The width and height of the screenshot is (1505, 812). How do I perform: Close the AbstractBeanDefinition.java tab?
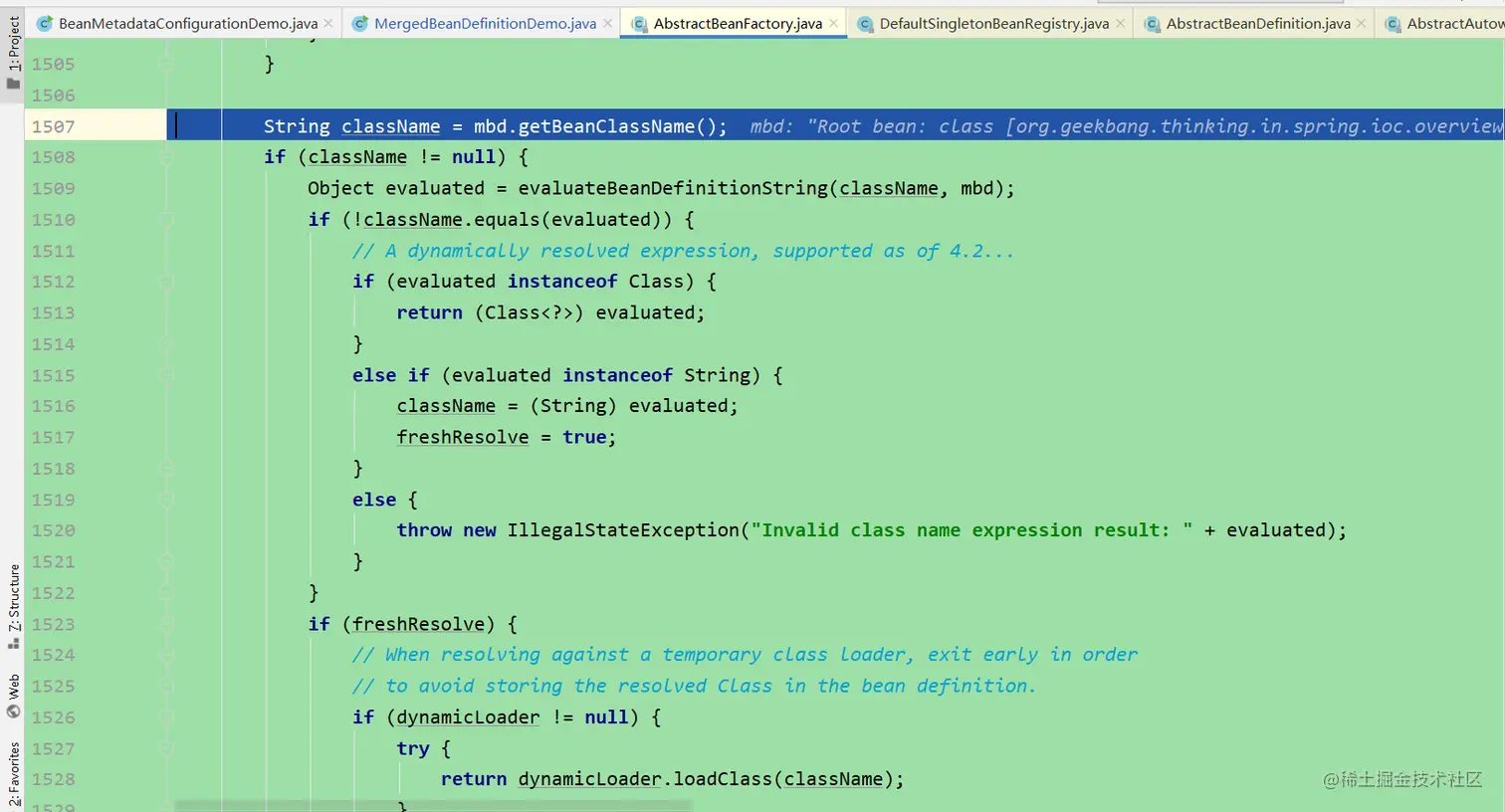tap(1361, 23)
